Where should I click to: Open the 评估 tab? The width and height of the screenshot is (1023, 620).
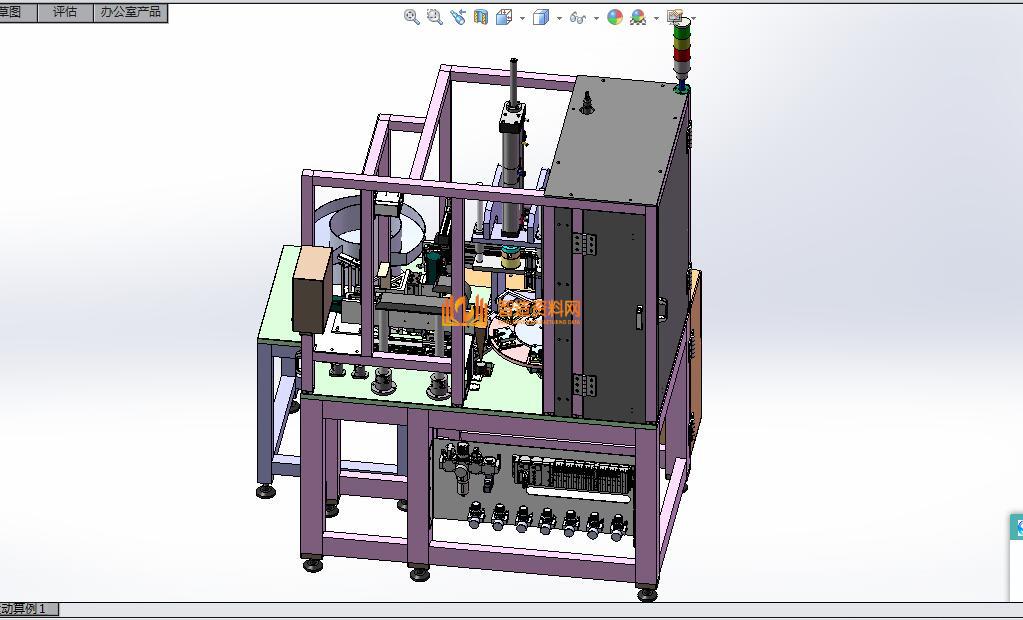tap(65, 12)
